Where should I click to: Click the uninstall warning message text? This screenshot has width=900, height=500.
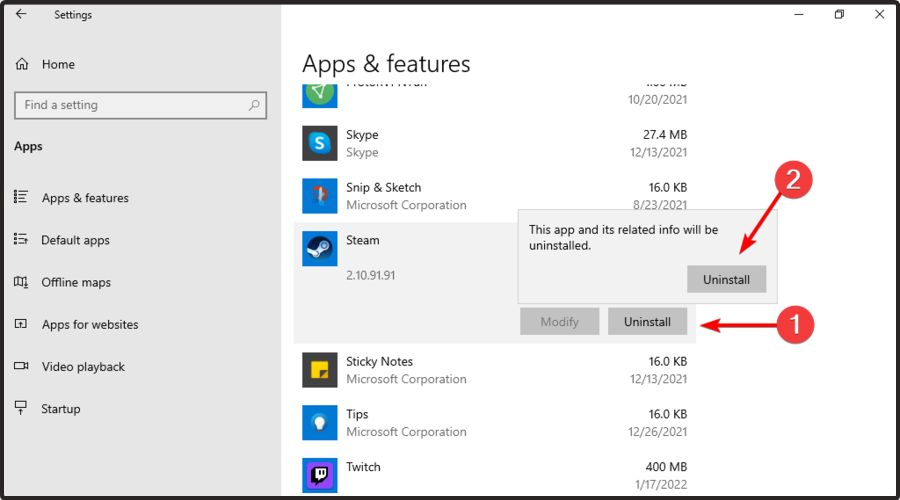623,238
